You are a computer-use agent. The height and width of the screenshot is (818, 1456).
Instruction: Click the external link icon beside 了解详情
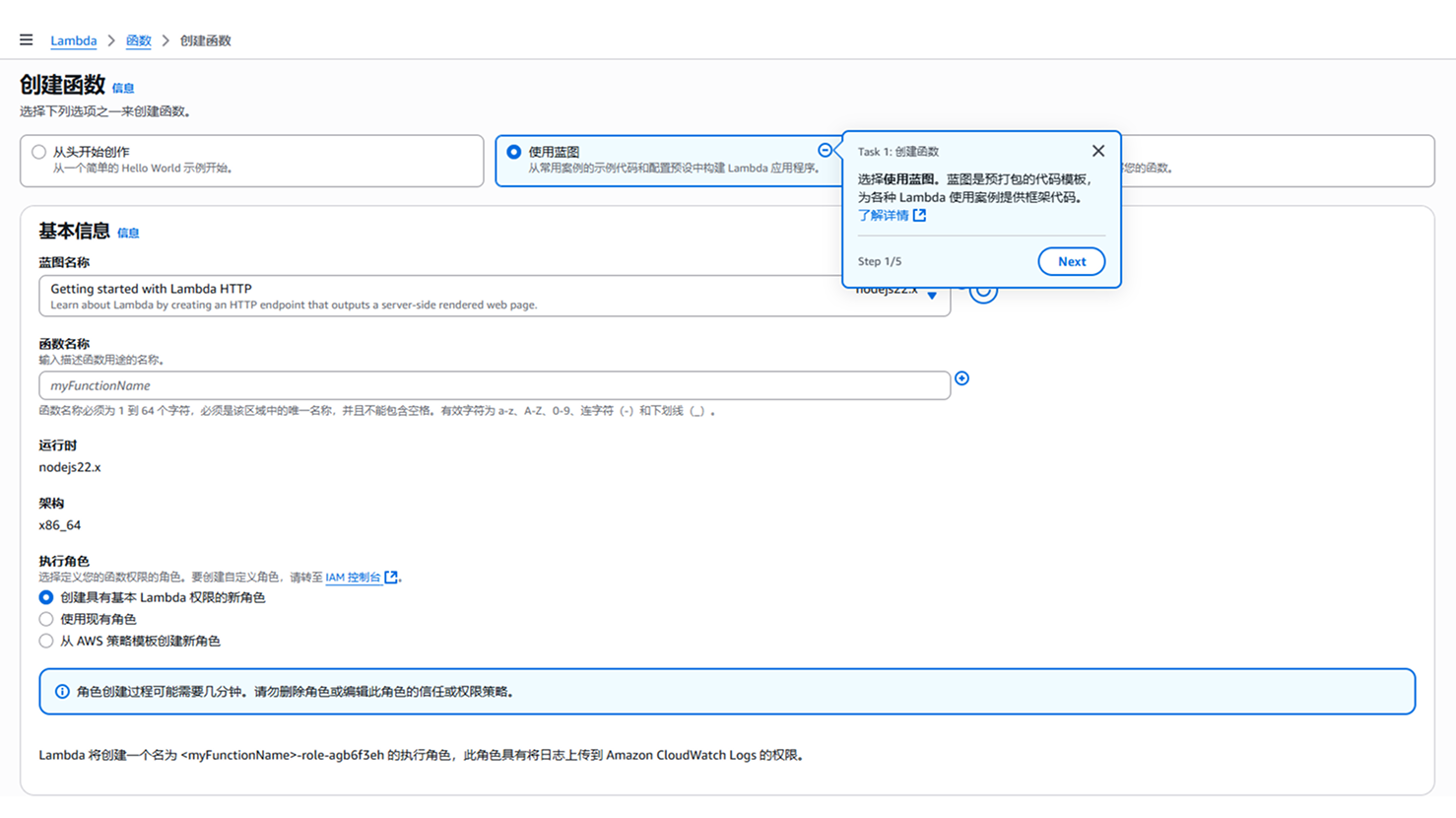[919, 215]
